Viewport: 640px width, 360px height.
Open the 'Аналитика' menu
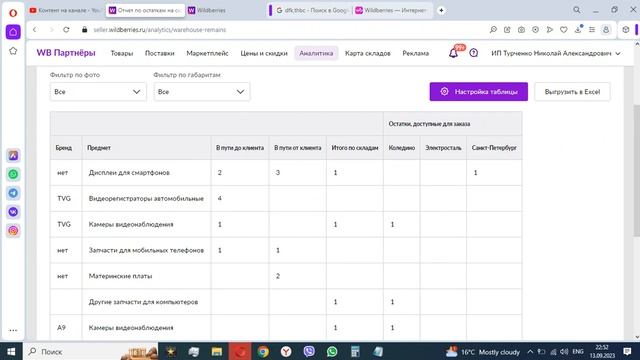pyautogui.click(x=316, y=53)
